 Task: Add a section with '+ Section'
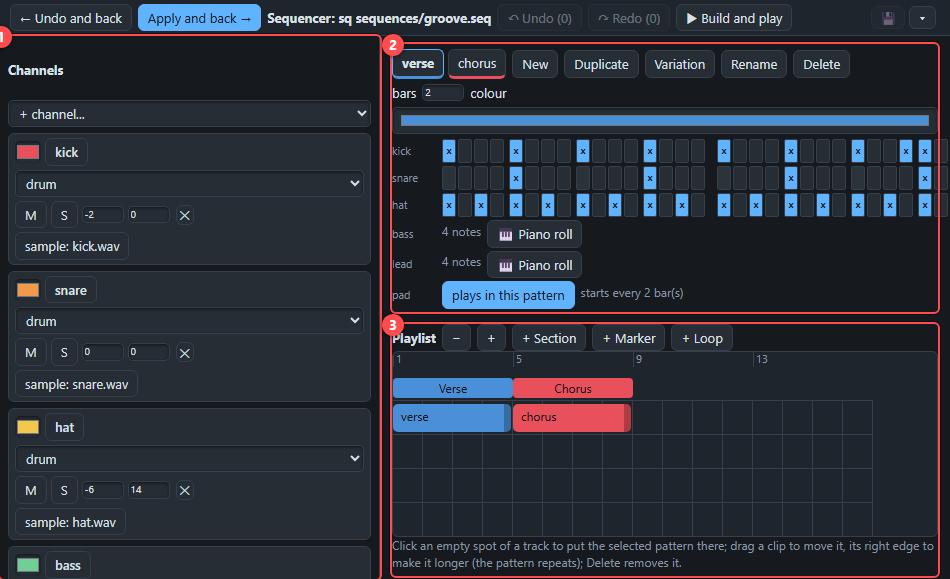tap(549, 339)
